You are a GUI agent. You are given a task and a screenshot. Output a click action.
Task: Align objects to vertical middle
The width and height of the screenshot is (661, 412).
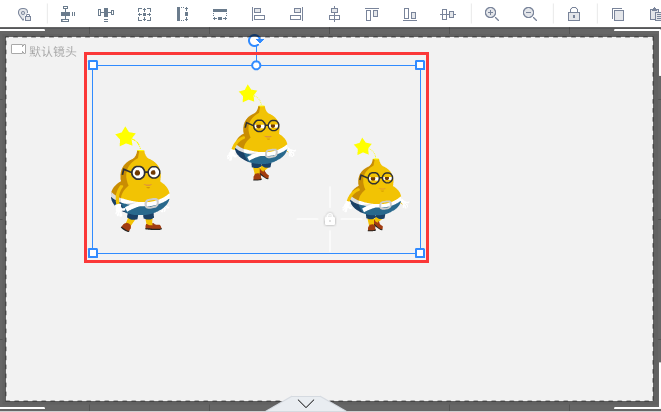(448, 14)
